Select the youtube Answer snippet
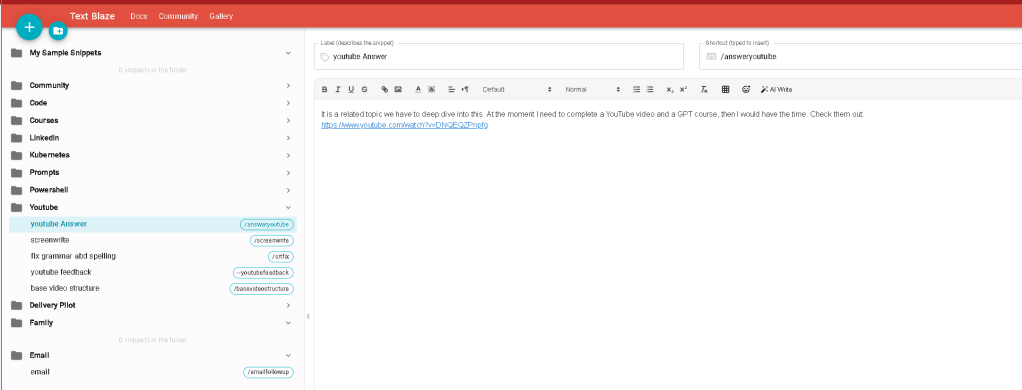Image resolution: width=1022 pixels, height=390 pixels. point(153,224)
